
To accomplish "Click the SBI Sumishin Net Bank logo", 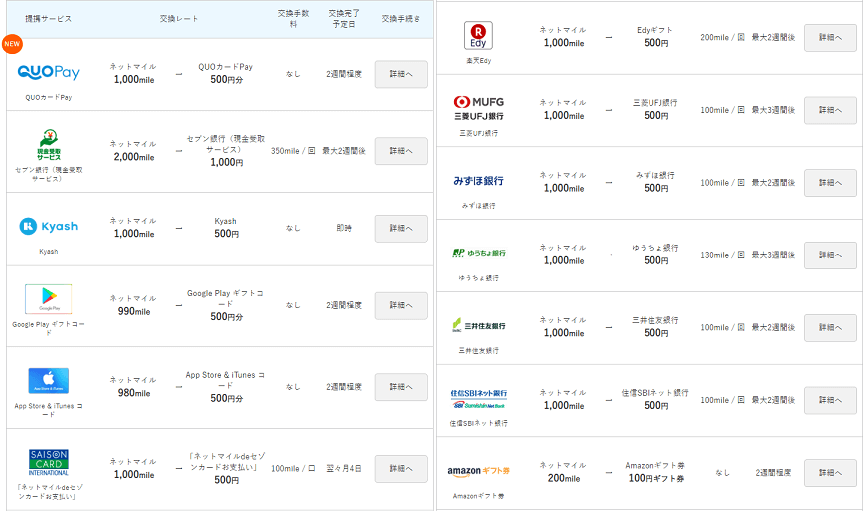I will click(x=478, y=398).
